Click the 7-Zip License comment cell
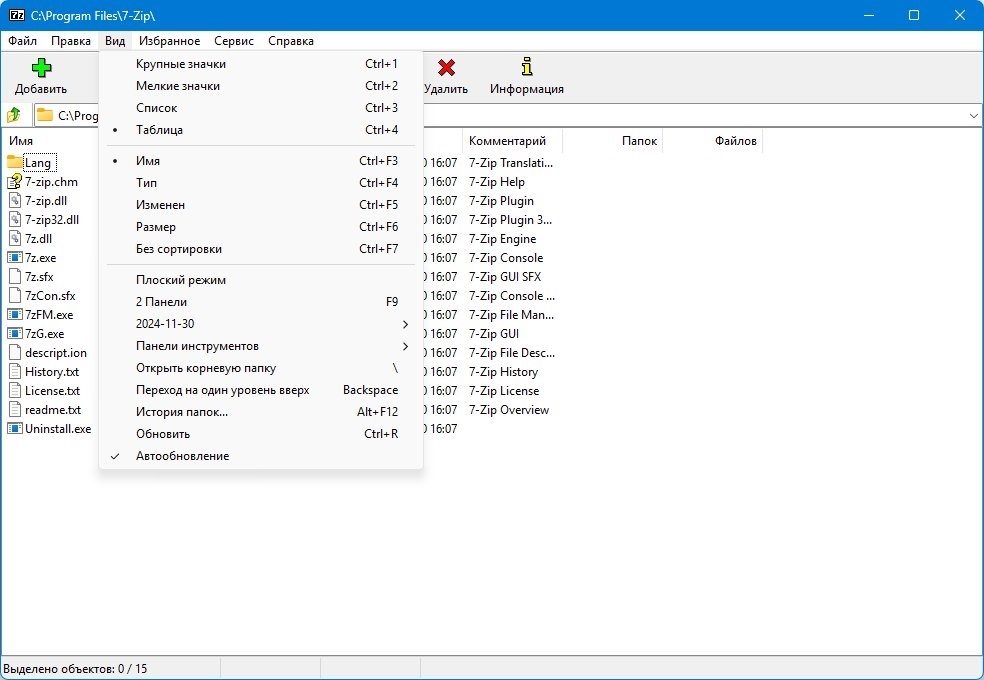Viewport: 984px width, 680px height. pyautogui.click(x=503, y=391)
